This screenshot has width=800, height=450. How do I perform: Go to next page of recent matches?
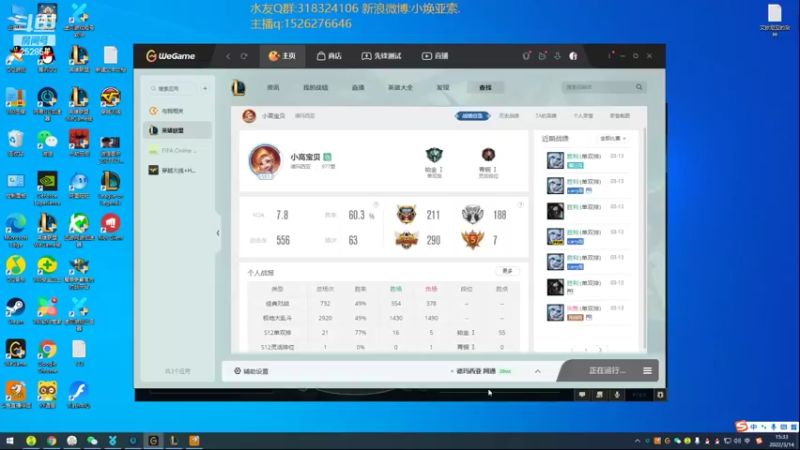[x=601, y=350]
